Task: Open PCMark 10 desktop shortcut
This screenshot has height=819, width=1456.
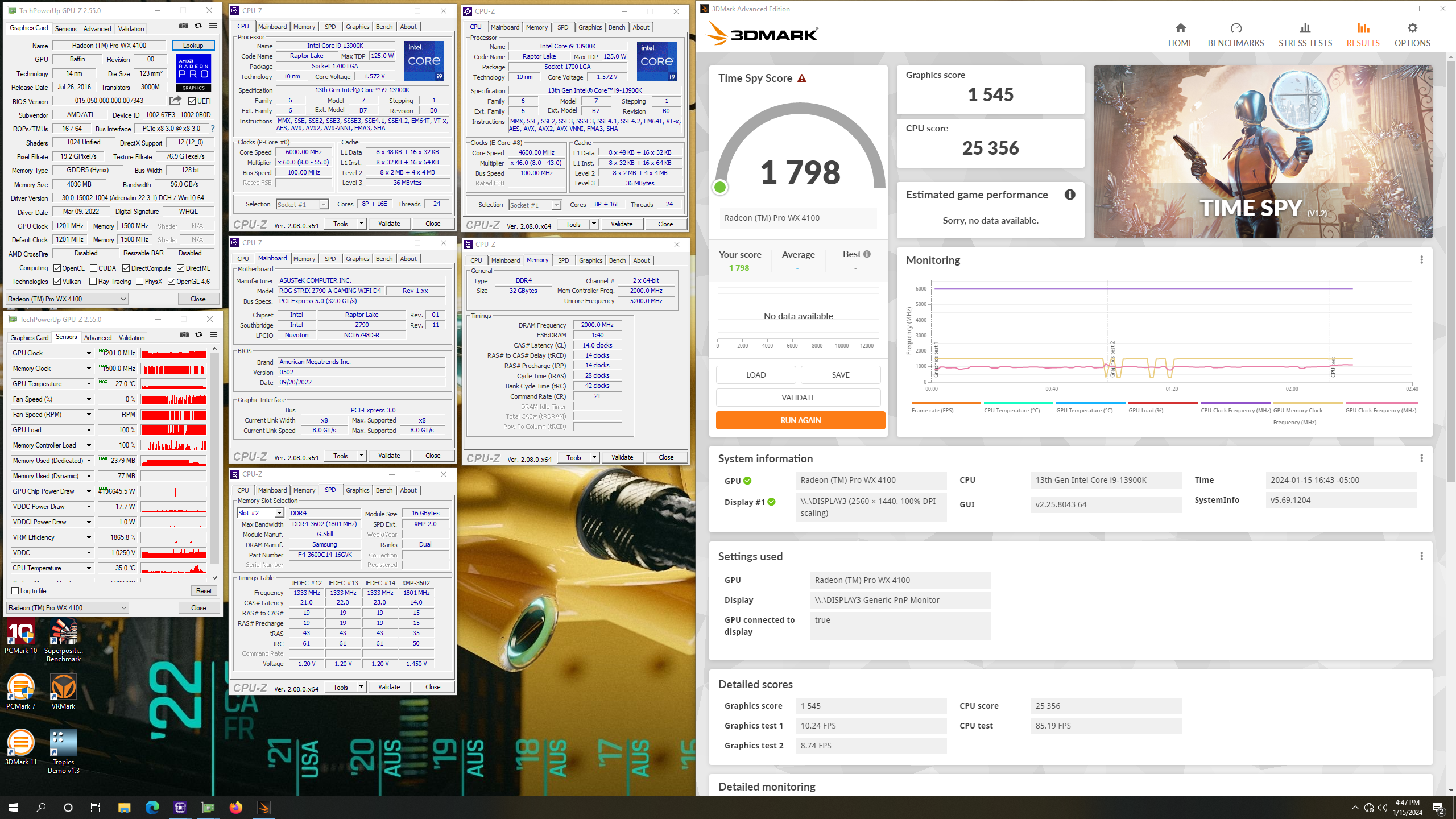Action: point(21,637)
